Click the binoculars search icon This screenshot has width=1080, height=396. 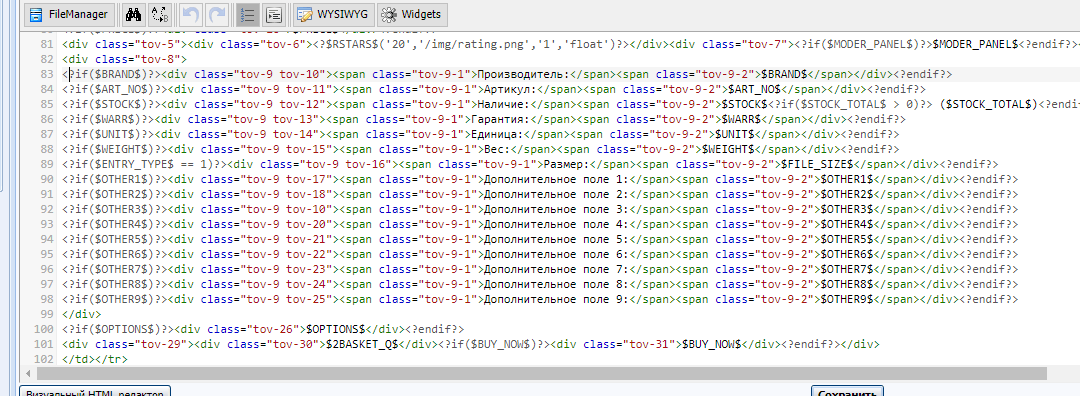(x=134, y=14)
